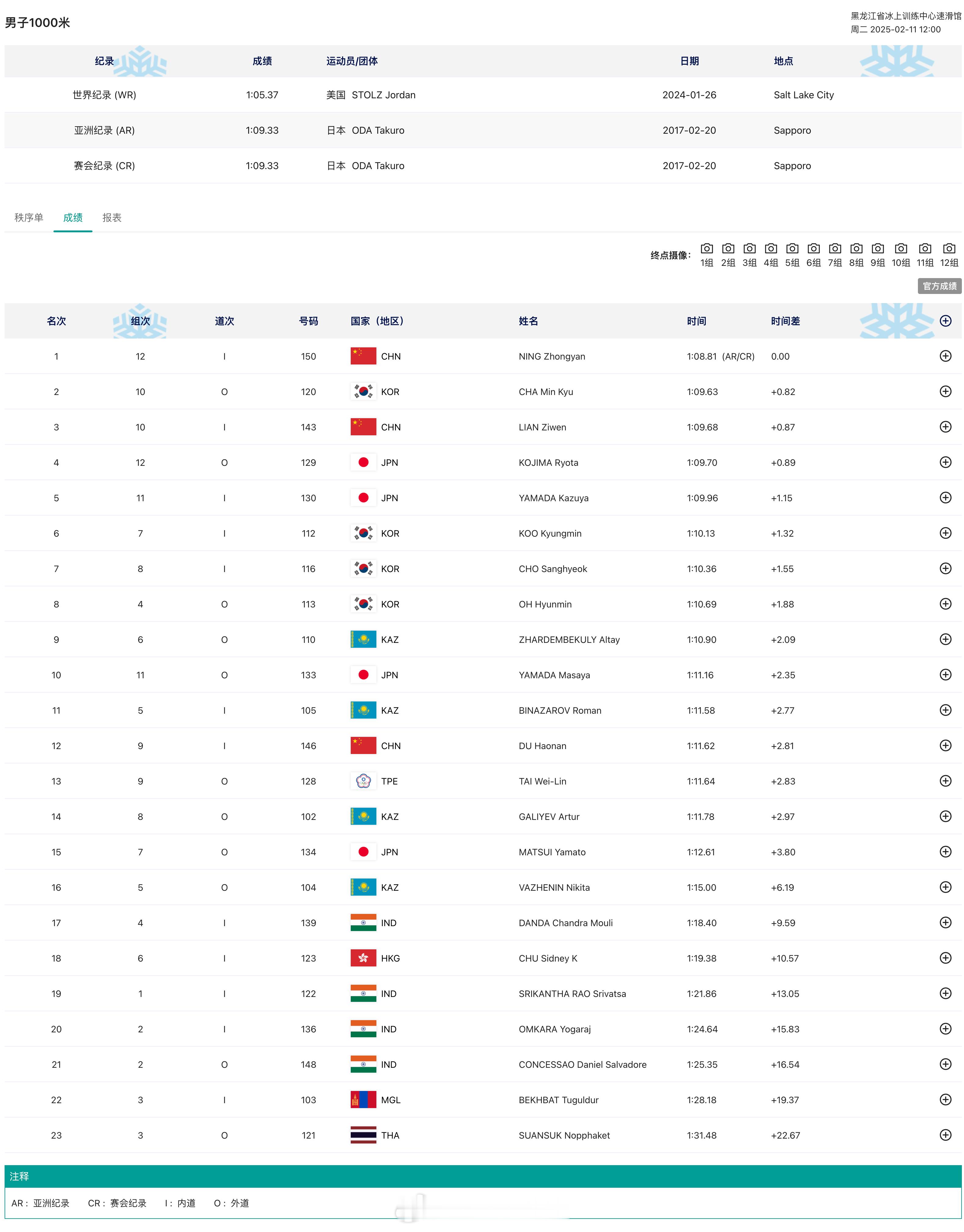Viewport: 964px width, 1232px height.
Task: Expand details for CHU Sidney K row
Action: click(x=946, y=958)
